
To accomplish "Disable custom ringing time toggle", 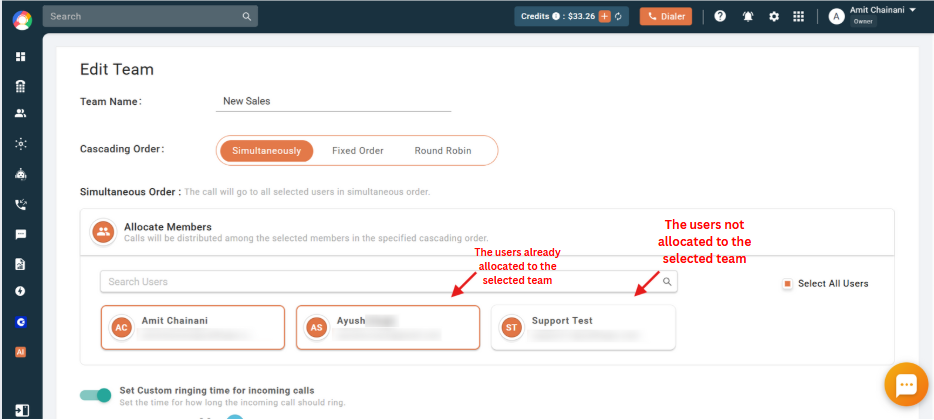I will (95, 395).
